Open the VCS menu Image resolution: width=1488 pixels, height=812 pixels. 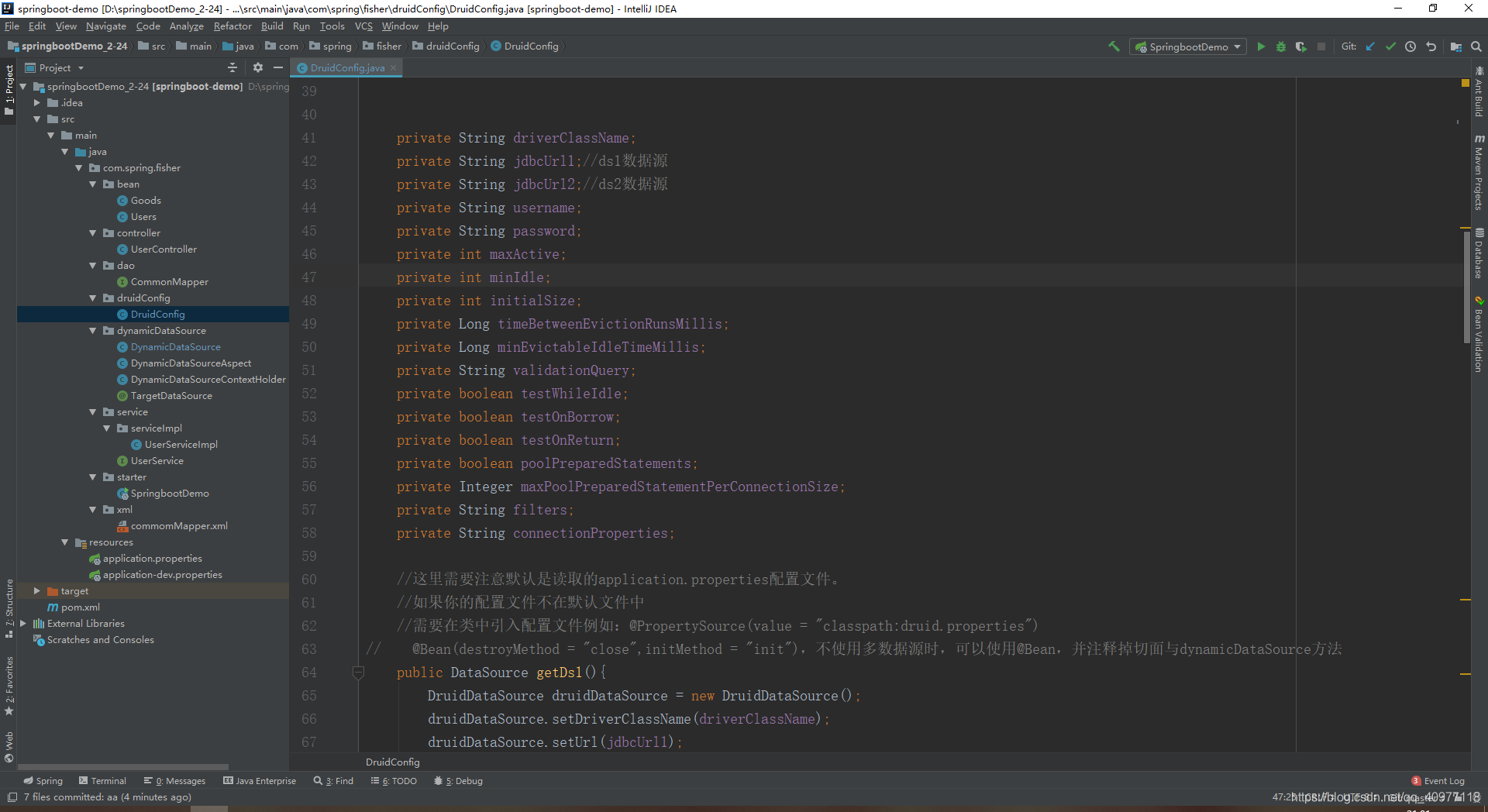coord(363,26)
